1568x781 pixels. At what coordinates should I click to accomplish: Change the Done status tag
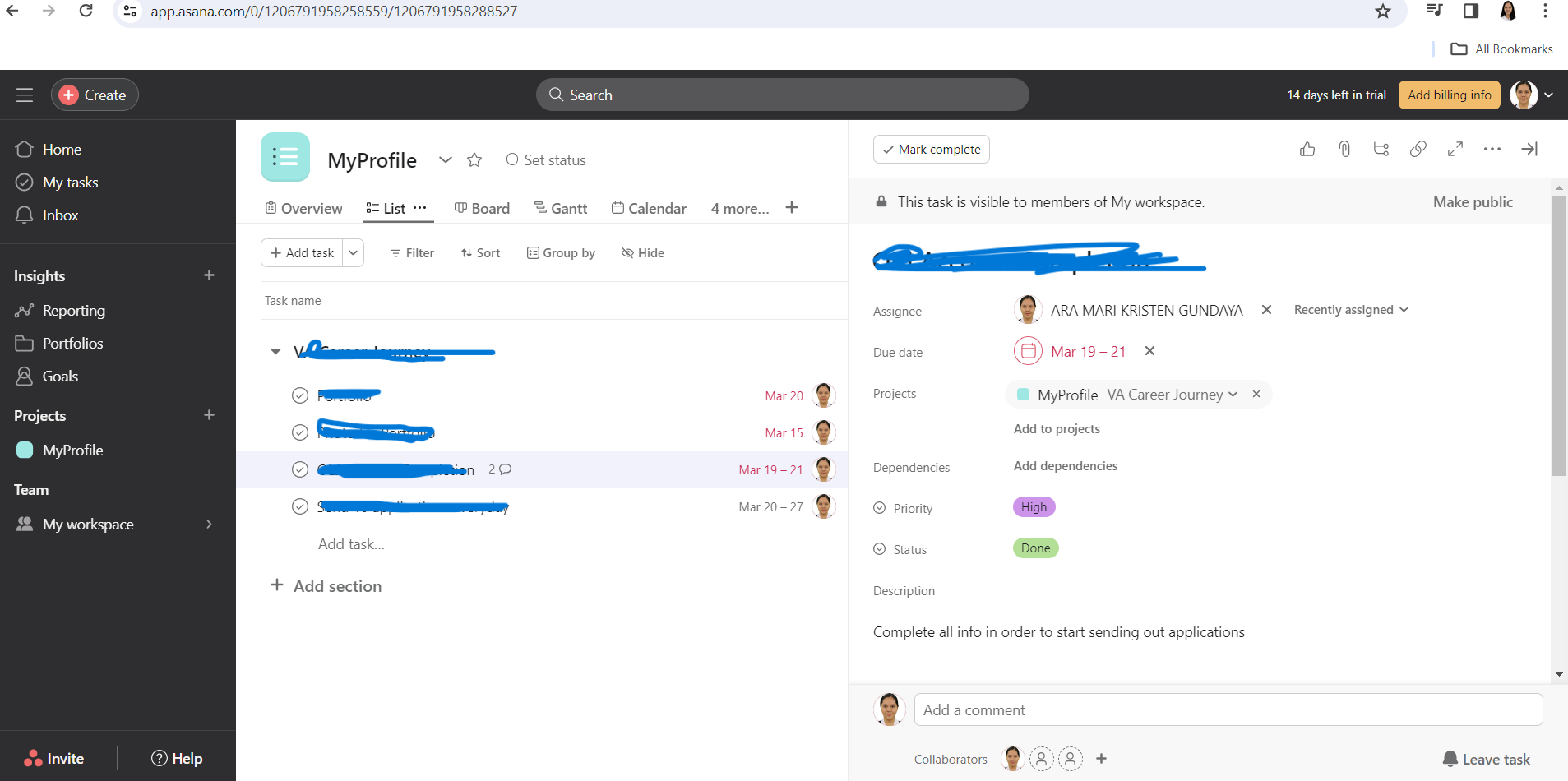tap(1035, 548)
